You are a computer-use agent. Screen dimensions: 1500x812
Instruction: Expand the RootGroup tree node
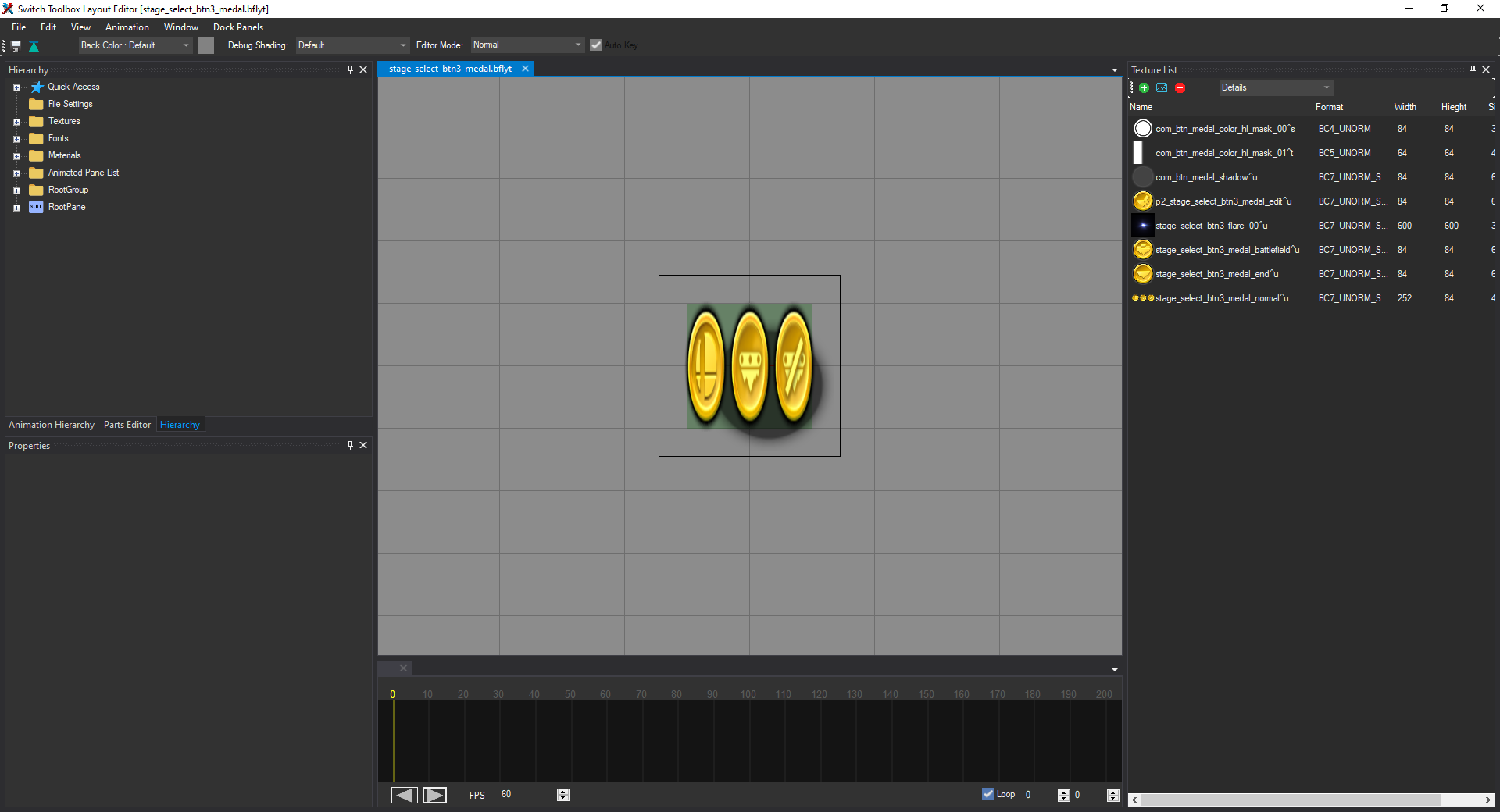click(x=16, y=191)
